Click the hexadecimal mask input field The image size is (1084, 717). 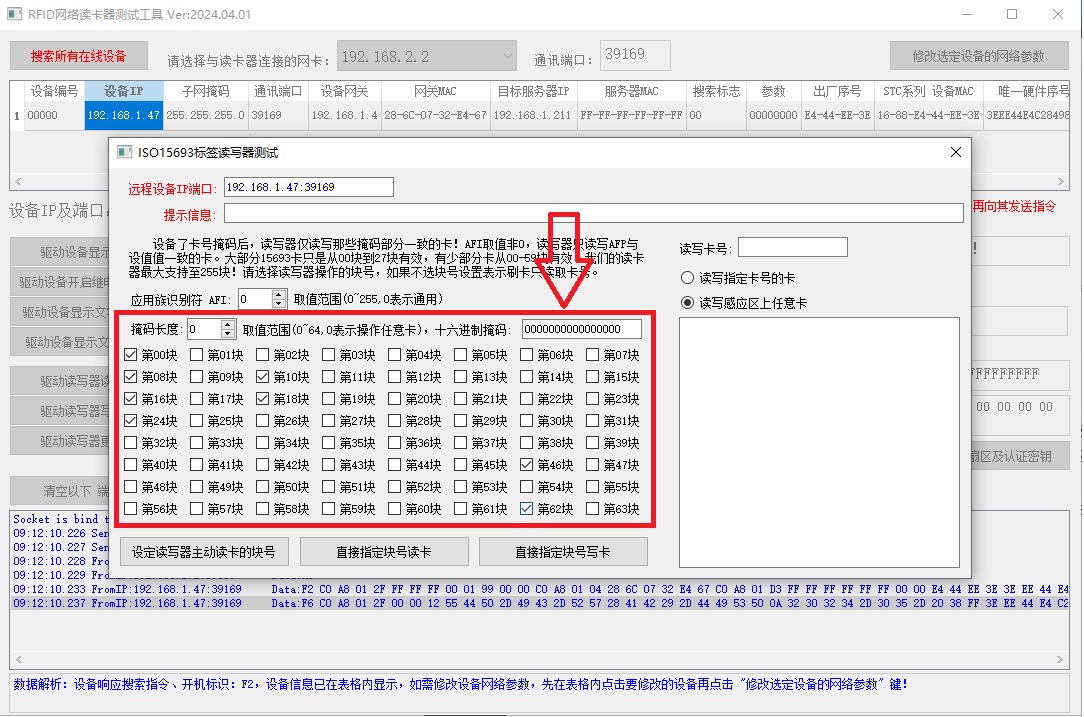coord(581,330)
